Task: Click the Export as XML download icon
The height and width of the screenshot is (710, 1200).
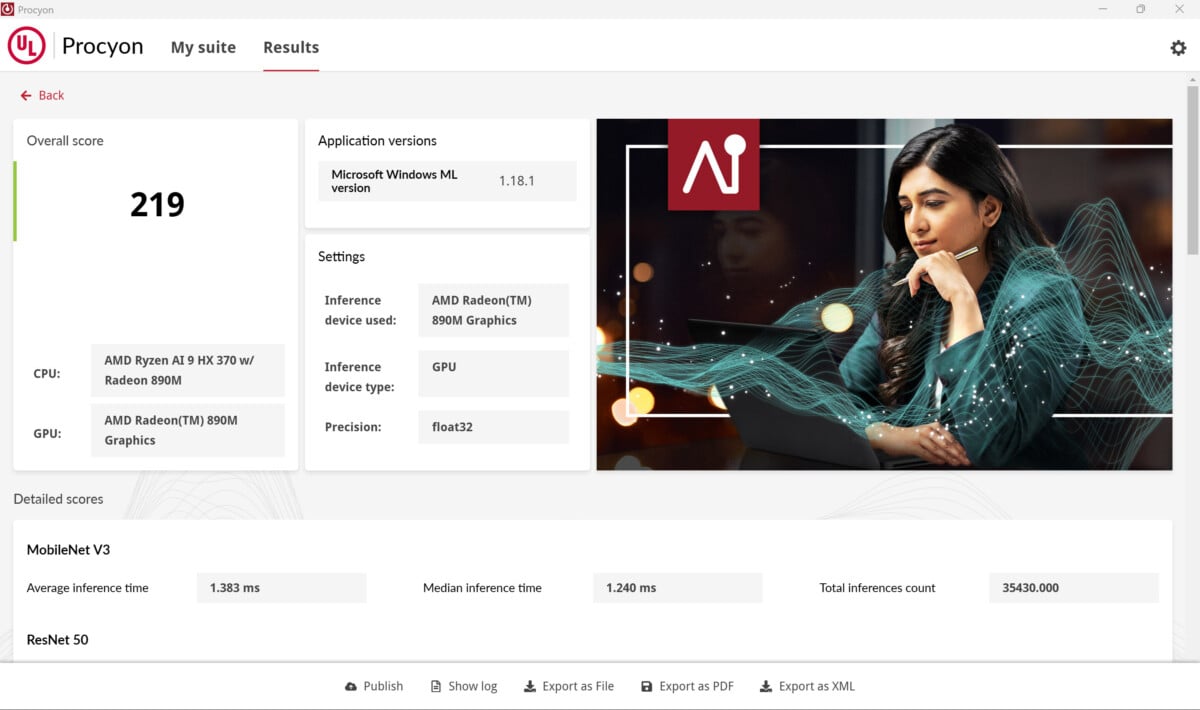Action: coord(766,687)
